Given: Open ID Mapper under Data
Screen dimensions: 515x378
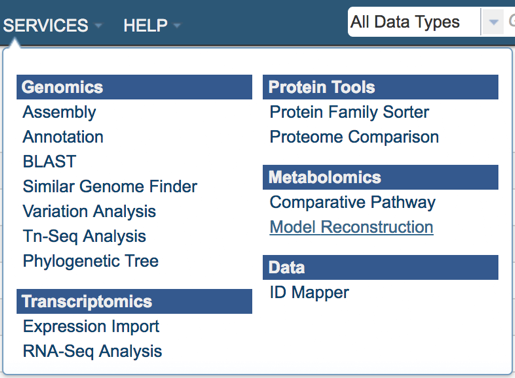Looking at the screenshot, I should coord(309,293).
